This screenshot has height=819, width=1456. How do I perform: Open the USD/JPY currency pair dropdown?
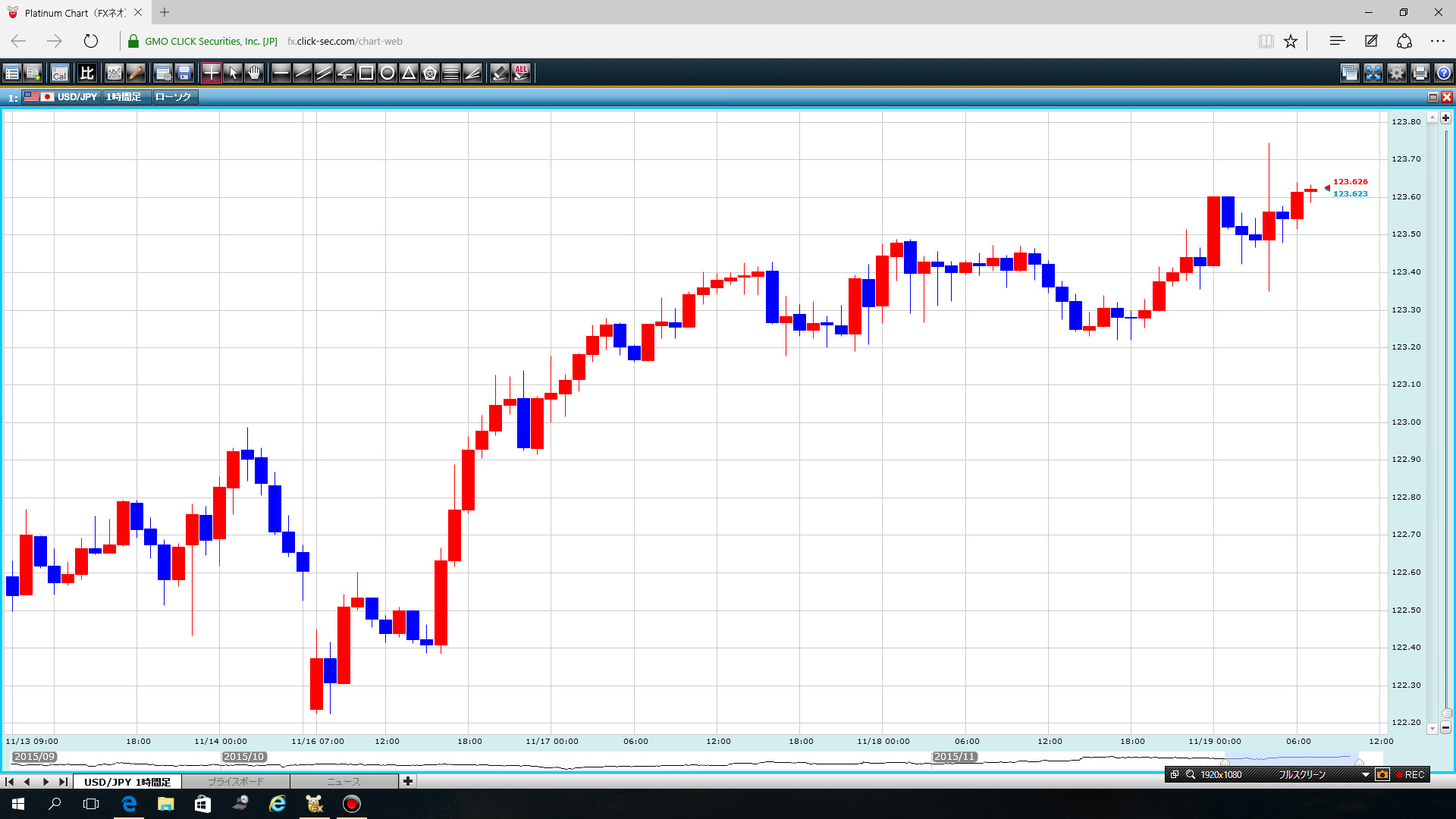pos(77,97)
